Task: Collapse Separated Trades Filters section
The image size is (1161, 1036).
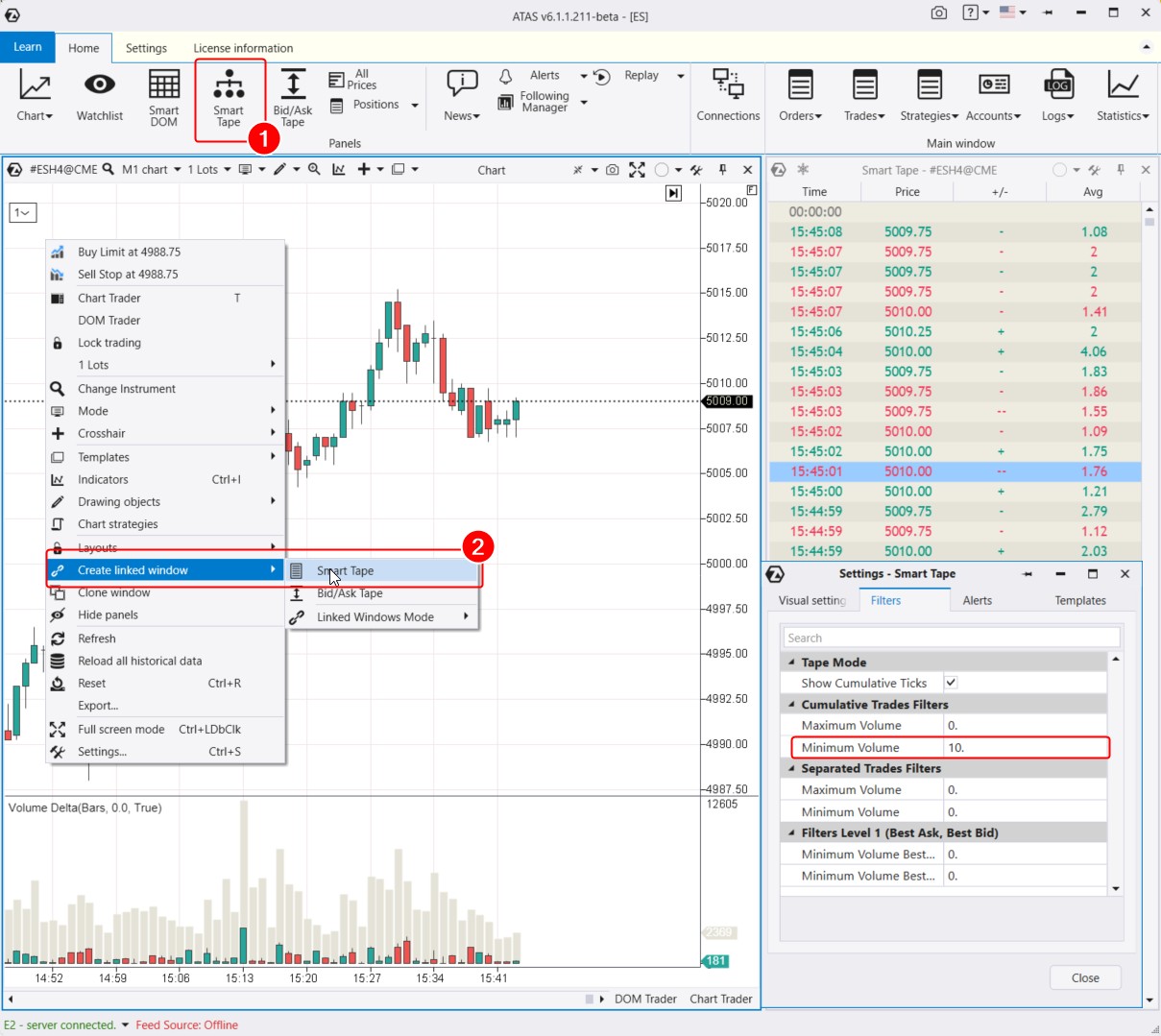Action: click(x=792, y=769)
